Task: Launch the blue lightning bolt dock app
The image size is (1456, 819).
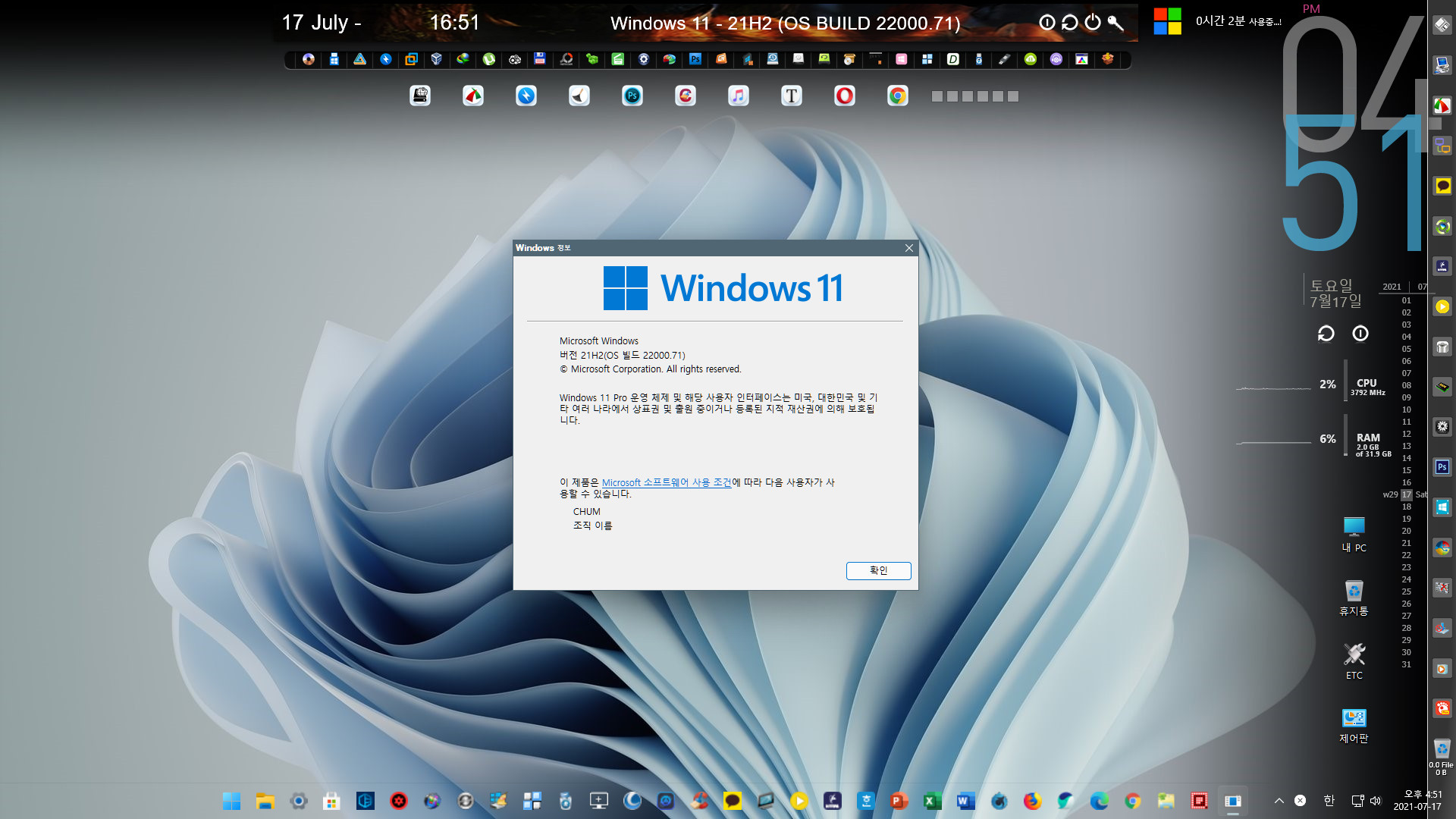Action: click(526, 96)
